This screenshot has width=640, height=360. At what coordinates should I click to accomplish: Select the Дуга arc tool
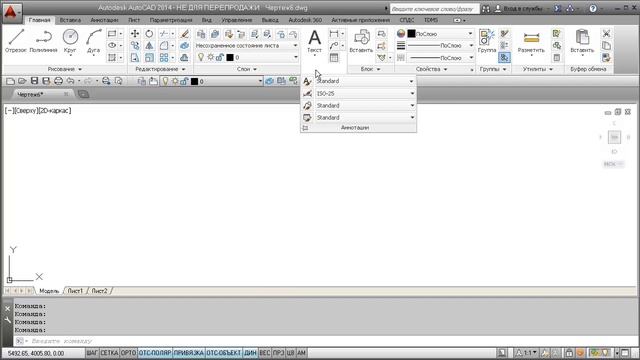coord(93,41)
